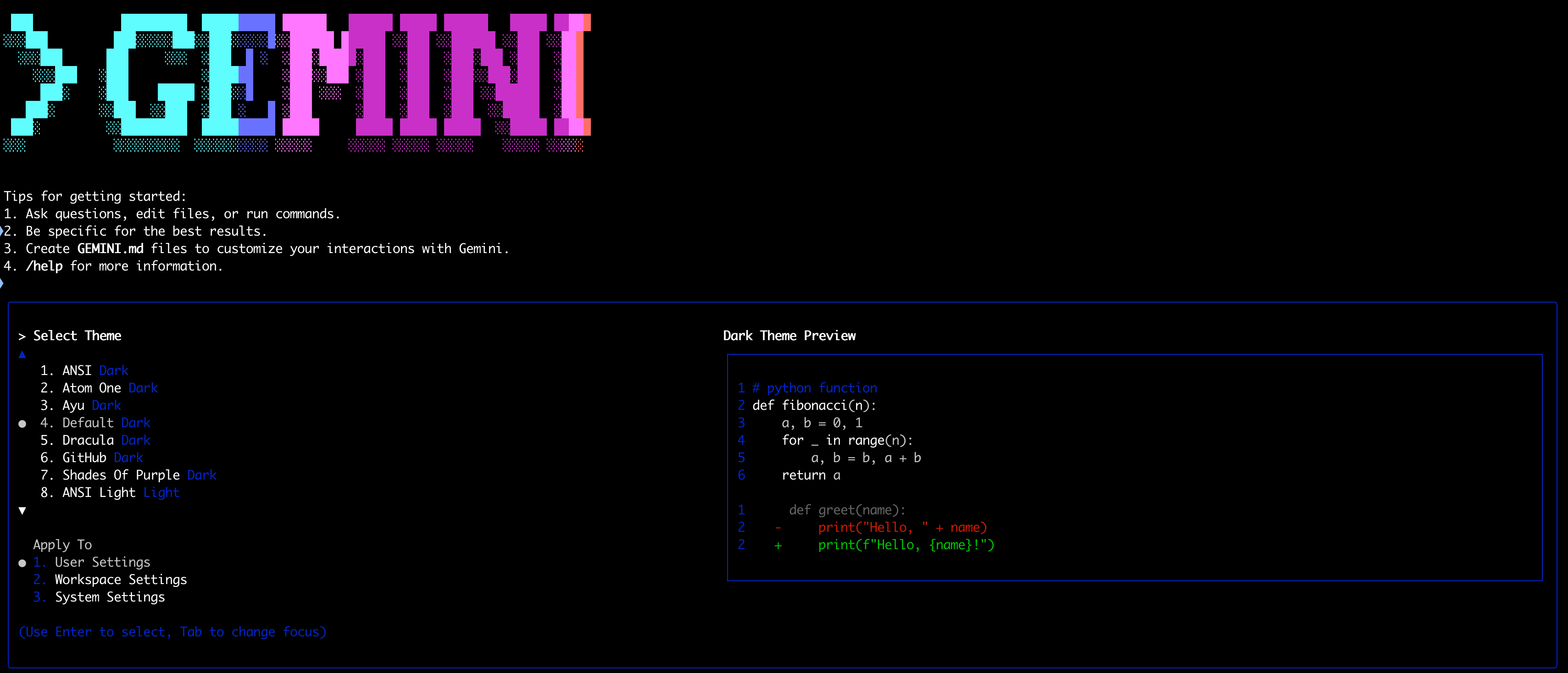This screenshot has width=1568, height=673.
Task: Click the Dark Theme Preview heading
Action: point(789,335)
